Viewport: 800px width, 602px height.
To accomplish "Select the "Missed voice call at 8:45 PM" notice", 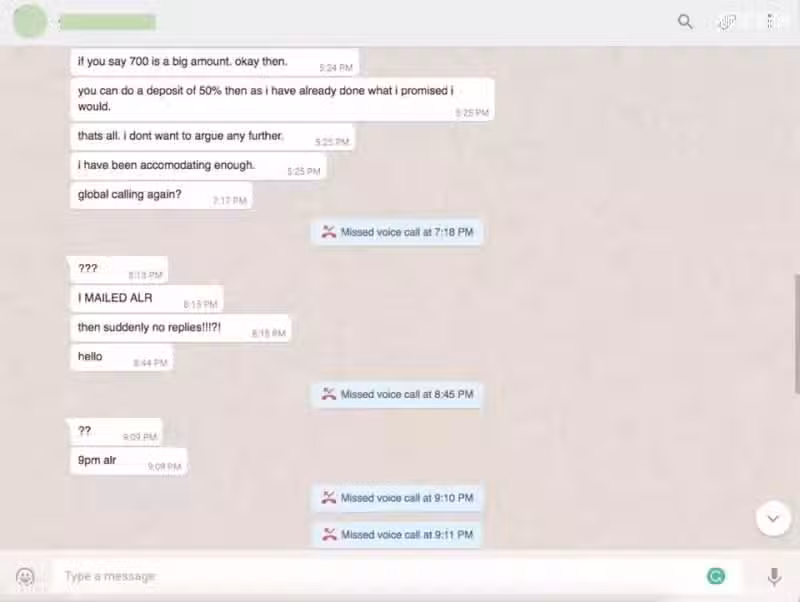I will click(x=397, y=394).
